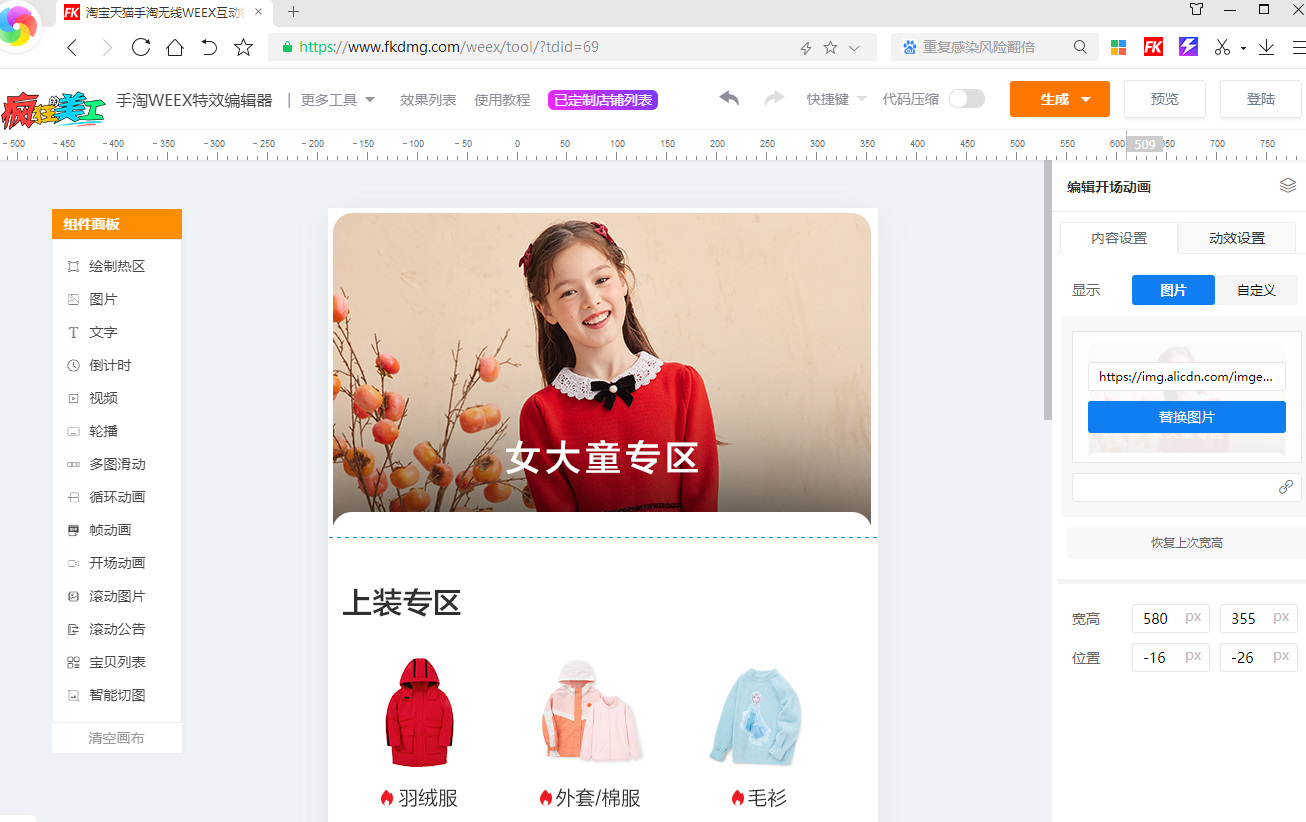This screenshot has height=822, width=1306.
Task: Click the blue 毛衫 sweater thumbnail
Action: (x=757, y=715)
